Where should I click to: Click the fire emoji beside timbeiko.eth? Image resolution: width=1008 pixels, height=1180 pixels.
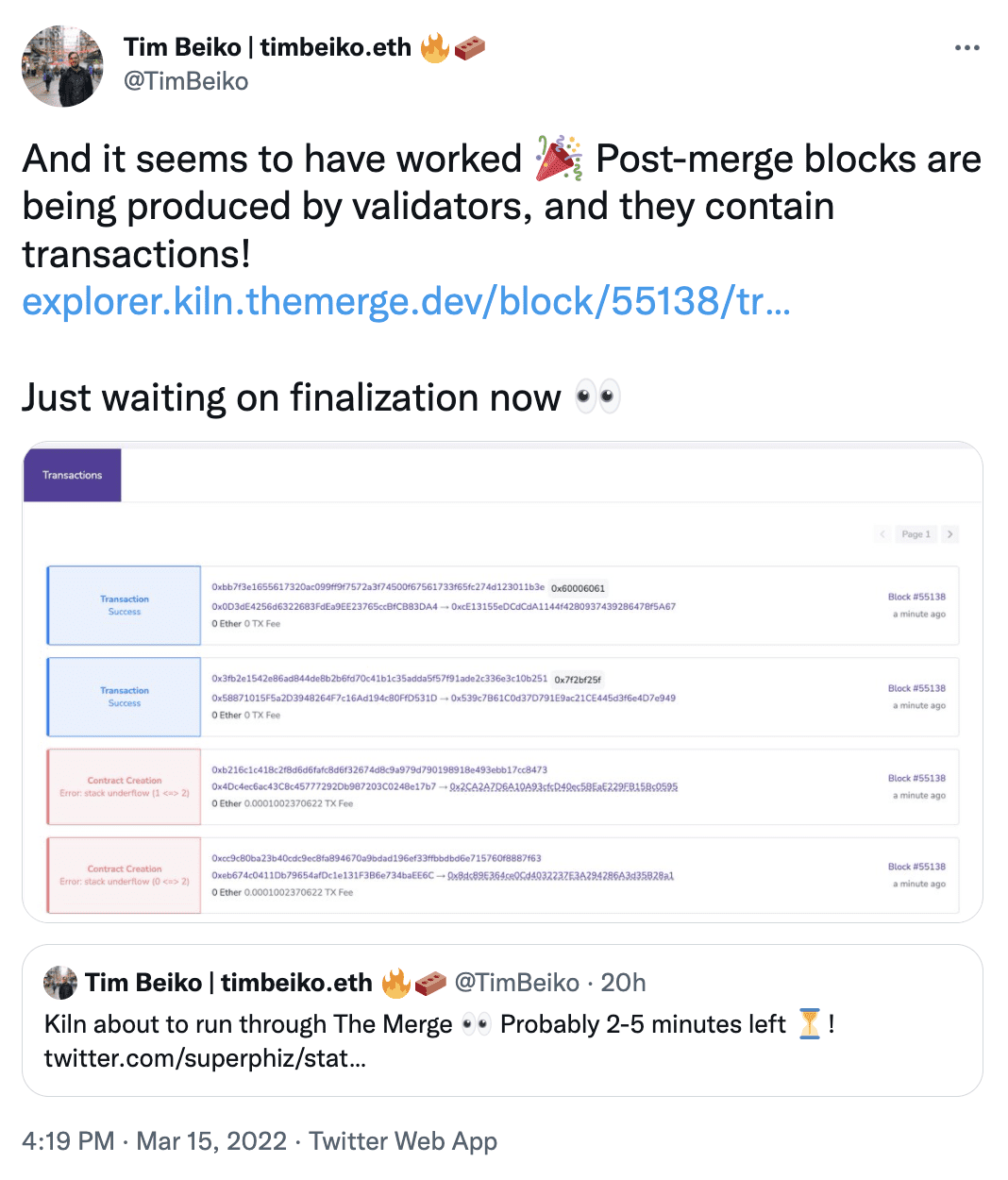tap(434, 46)
